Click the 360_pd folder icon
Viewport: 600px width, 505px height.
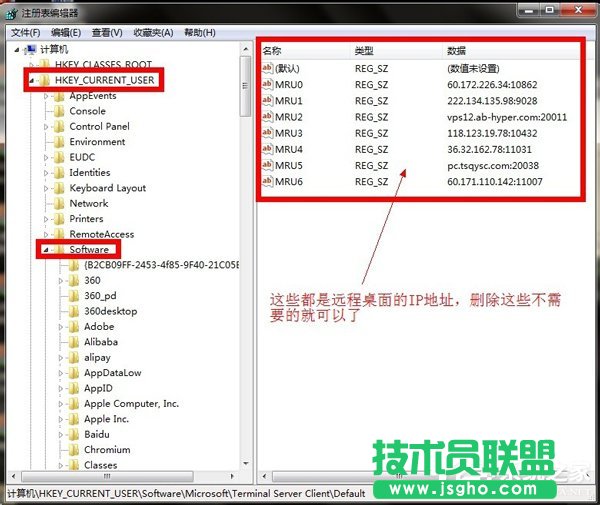tap(74, 296)
